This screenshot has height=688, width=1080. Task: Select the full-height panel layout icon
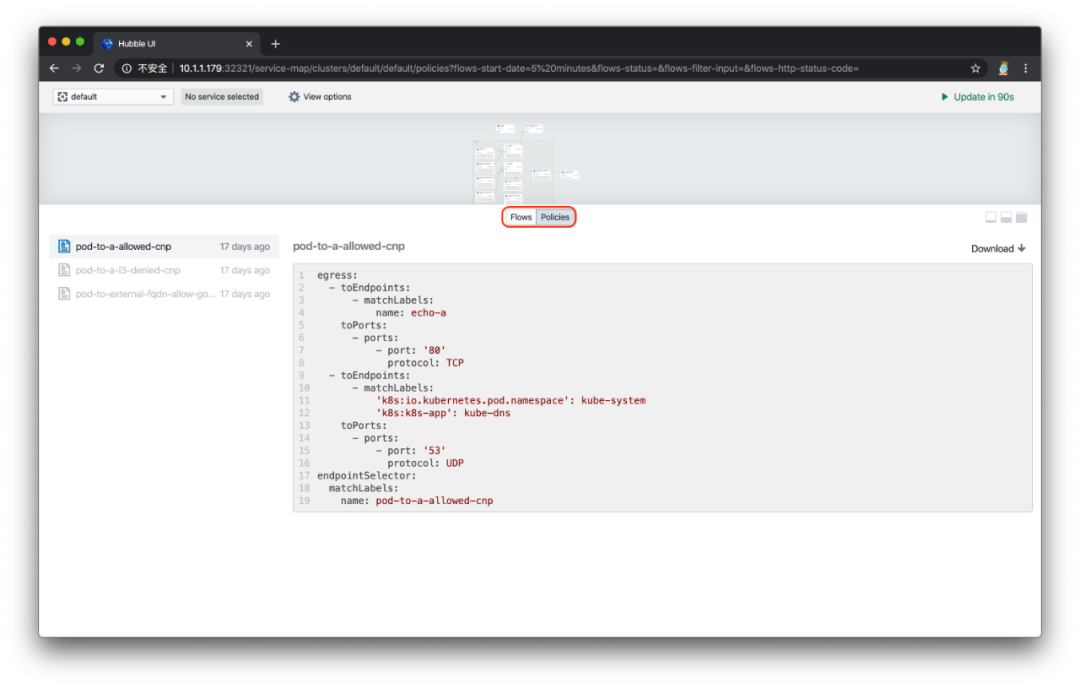[1021, 218]
